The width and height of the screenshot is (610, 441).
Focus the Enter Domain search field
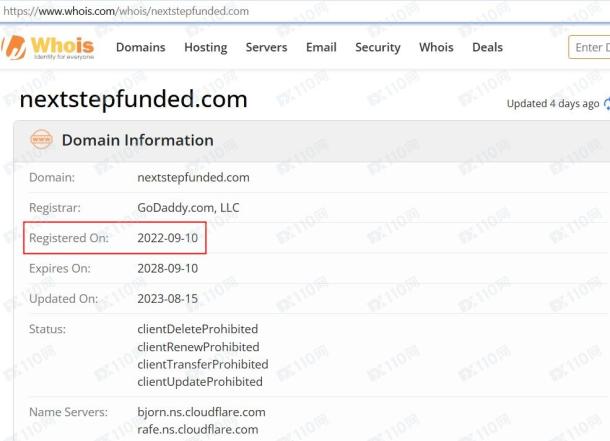[x=589, y=47]
